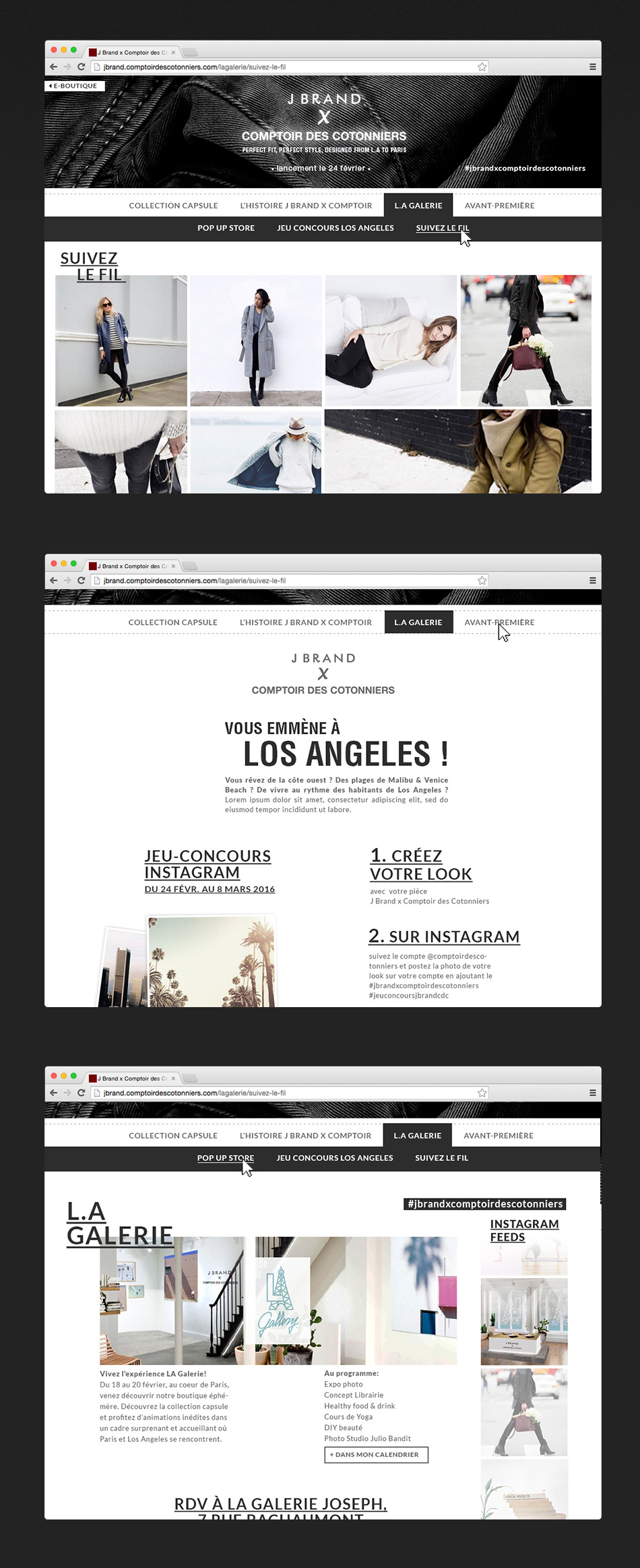This screenshot has height=1568, width=640.
Task: Click forward arrow in the Suivez Le Fil photo-grid window
Action: 67,67
